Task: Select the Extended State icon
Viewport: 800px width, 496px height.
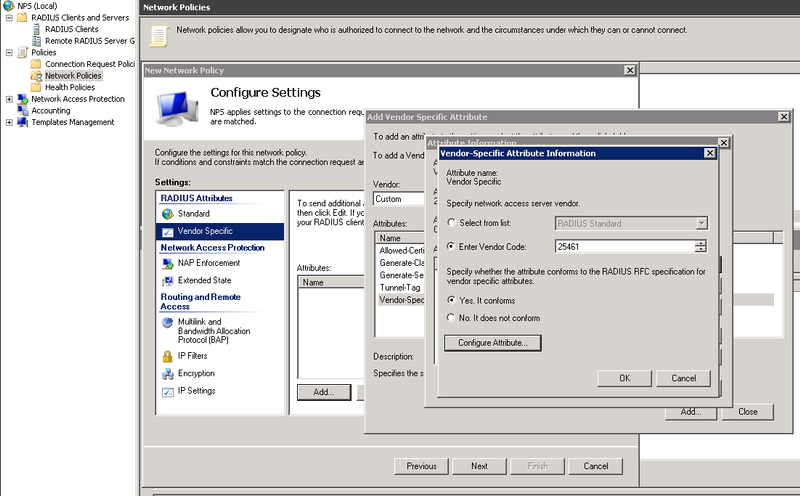Action: point(167,281)
